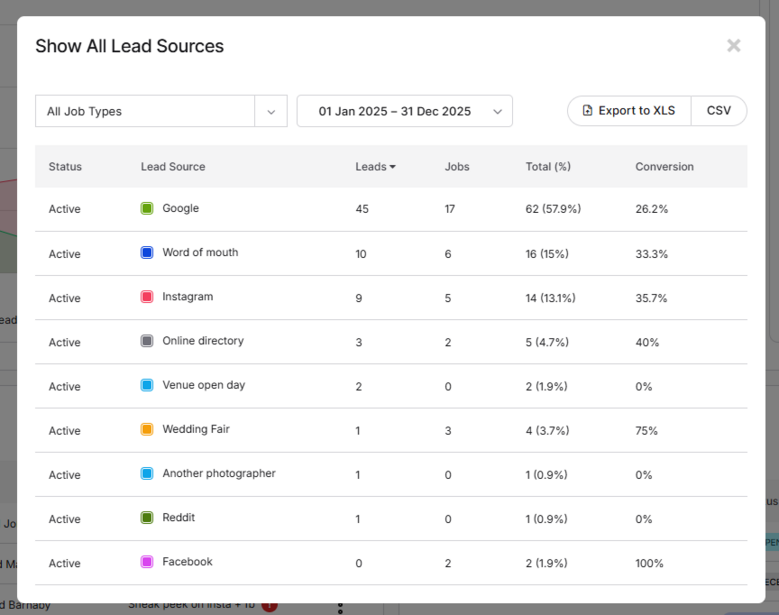779x615 pixels.
Task: Click the Active status in Reddit row
Action: [65, 520]
